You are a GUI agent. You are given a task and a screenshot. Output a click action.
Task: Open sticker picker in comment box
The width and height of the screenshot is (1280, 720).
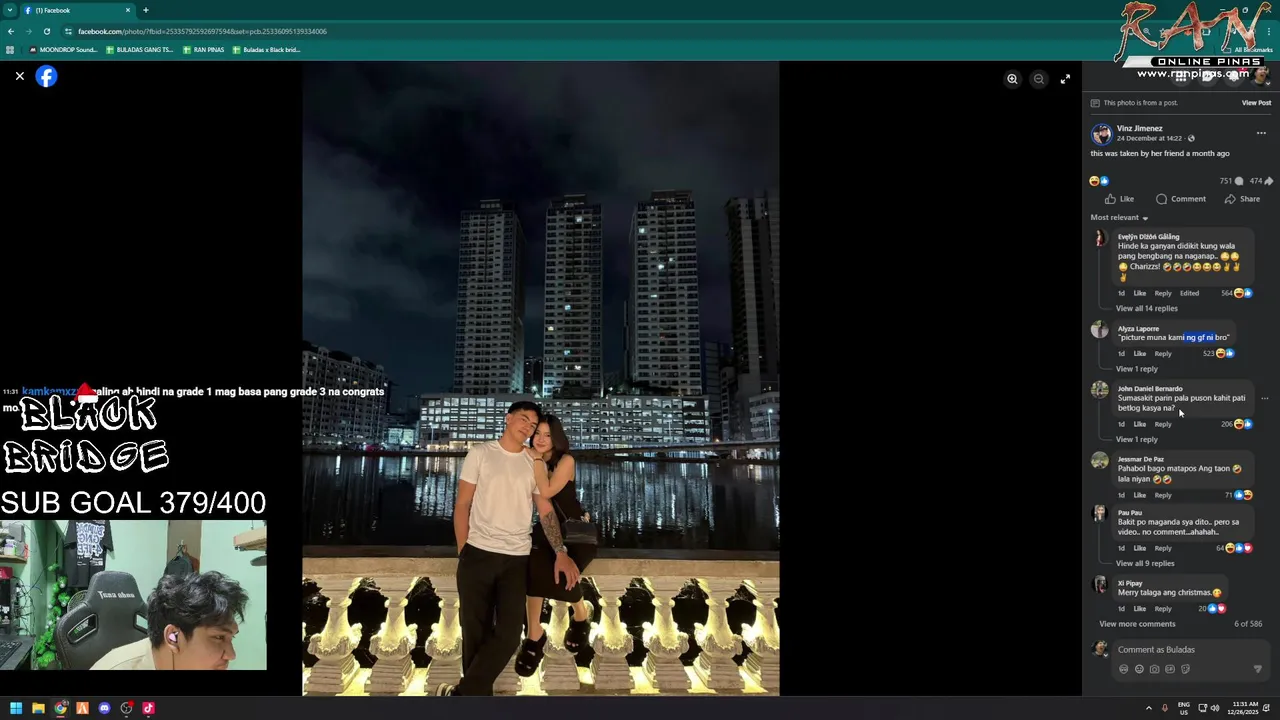pyautogui.click(x=1185, y=669)
